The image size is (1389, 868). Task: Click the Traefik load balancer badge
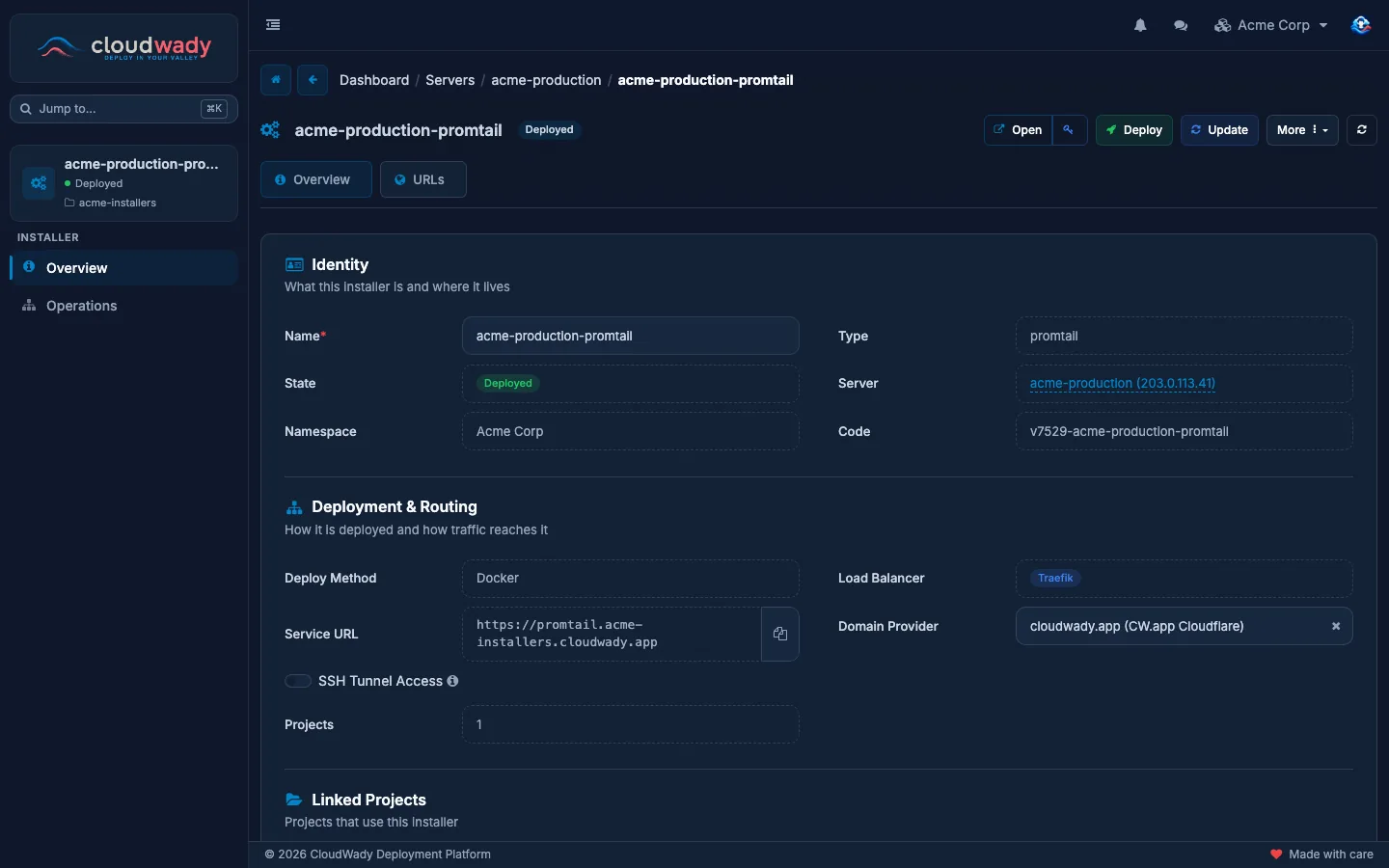pyautogui.click(x=1055, y=578)
